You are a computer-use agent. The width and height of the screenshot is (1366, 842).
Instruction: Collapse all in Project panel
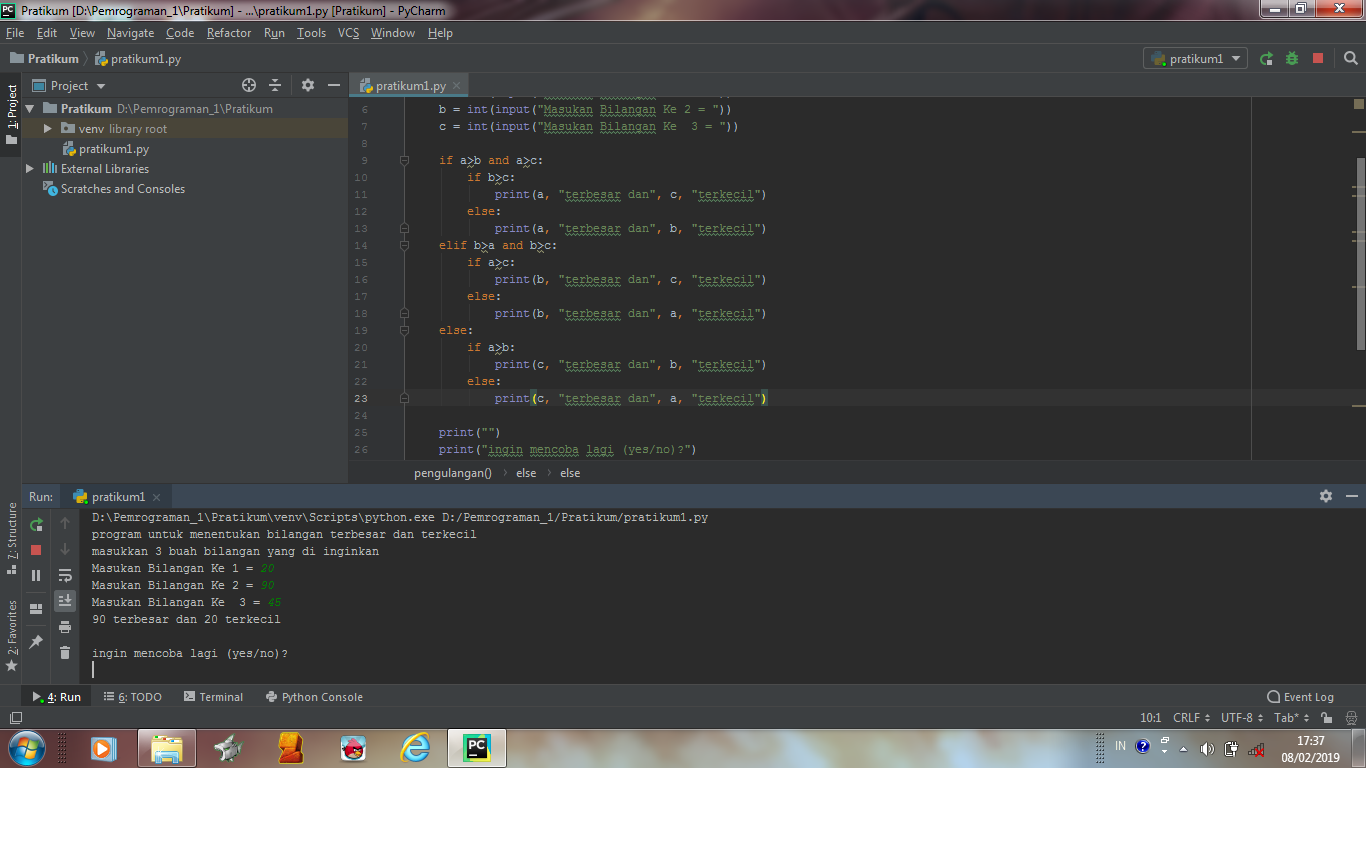pos(275,86)
